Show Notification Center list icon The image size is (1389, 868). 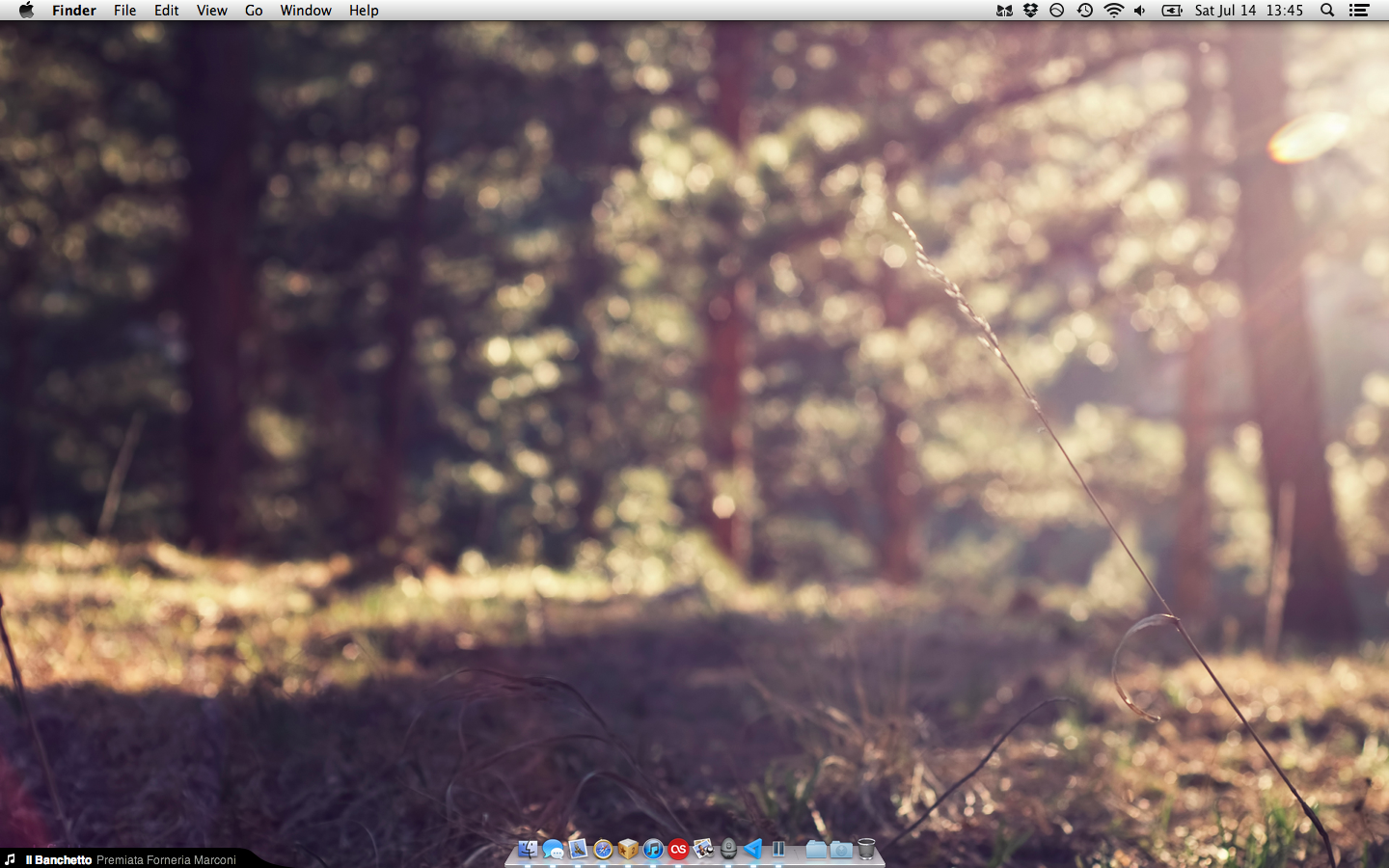[1359, 11]
